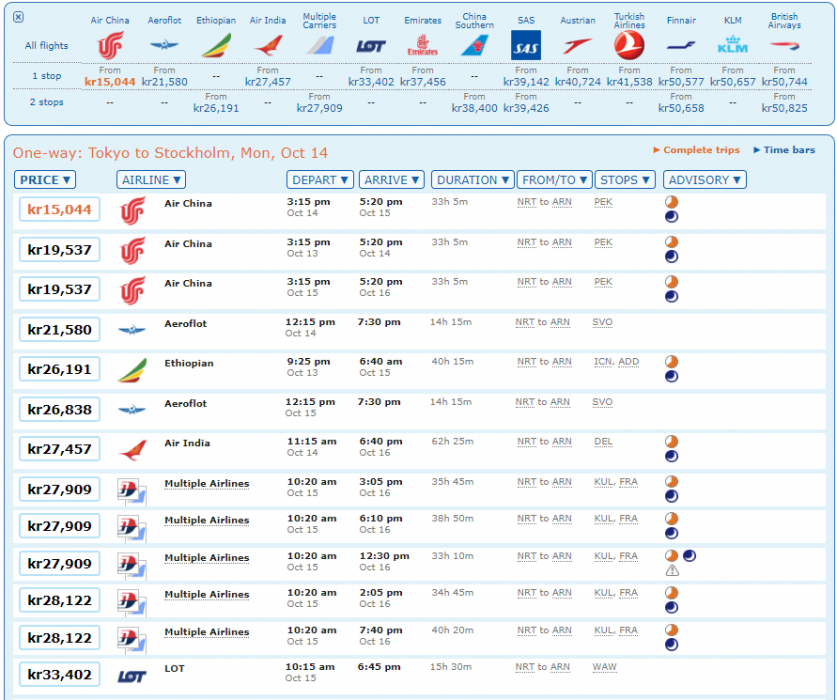
Task: Click Multiple Airlines logo in 3:05 pm arrival row
Action: (x=131, y=491)
